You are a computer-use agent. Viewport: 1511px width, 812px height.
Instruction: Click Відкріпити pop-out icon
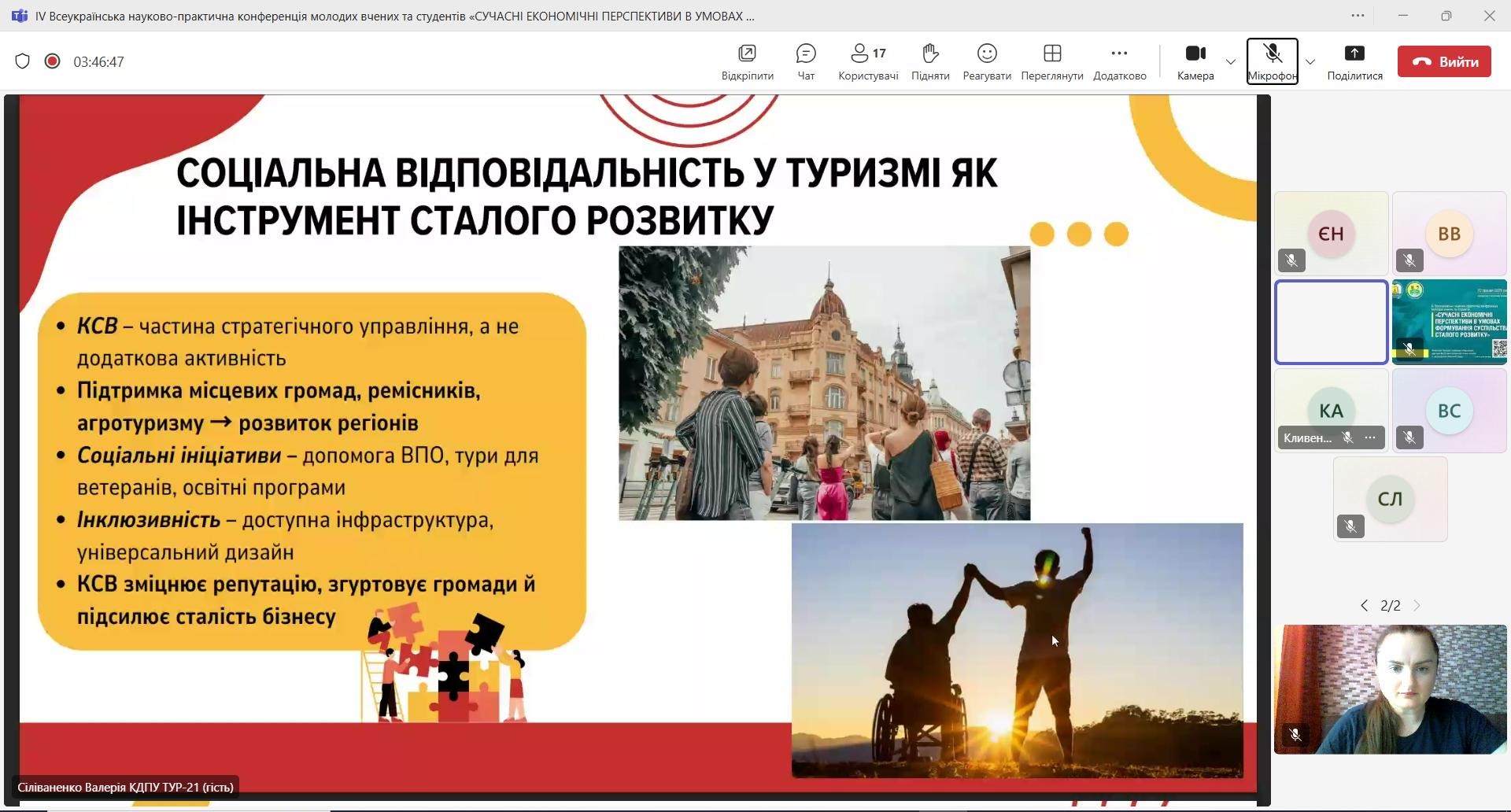tap(747, 61)
